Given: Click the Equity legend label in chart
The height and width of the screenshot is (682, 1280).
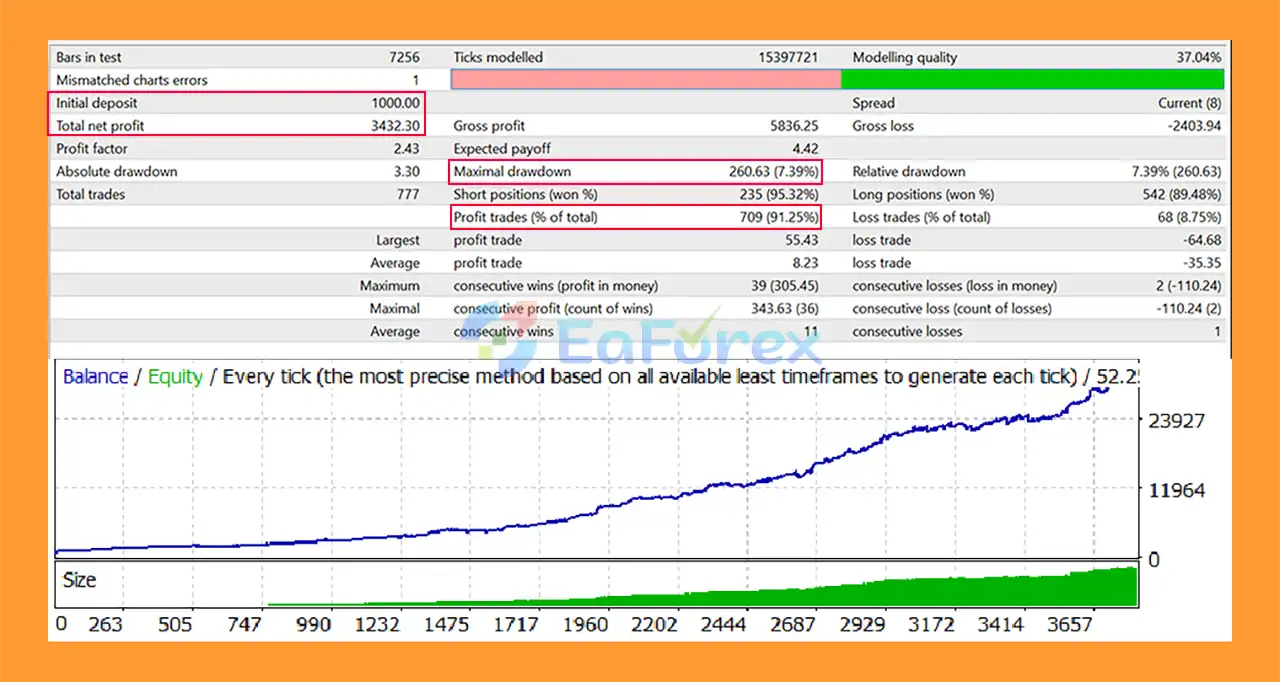Looking at the screenshot, I should coord(175,377).
